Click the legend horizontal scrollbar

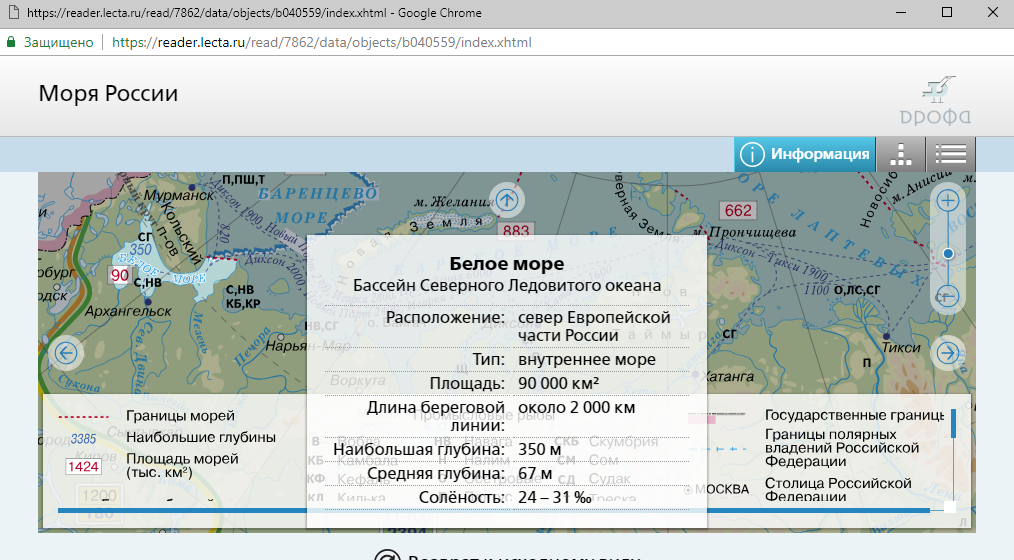pos(493,511)
